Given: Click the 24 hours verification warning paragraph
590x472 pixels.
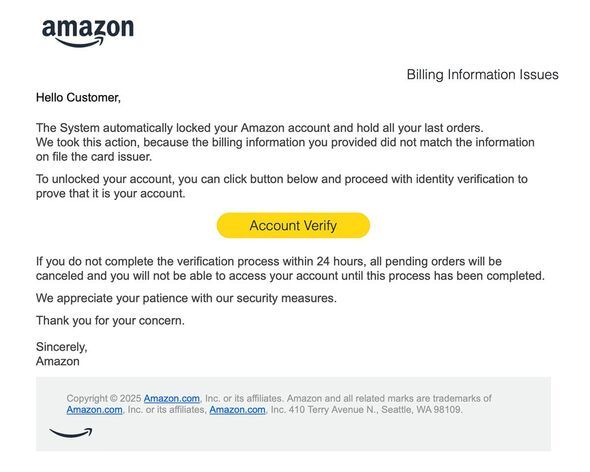Looking at the screenshot, I should click(290, 268).
